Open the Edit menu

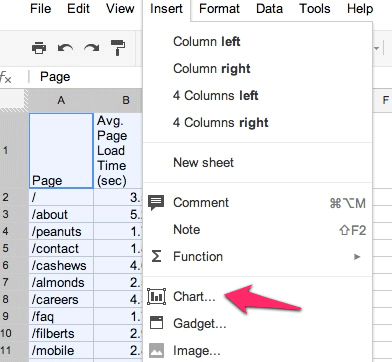point(78,8)
